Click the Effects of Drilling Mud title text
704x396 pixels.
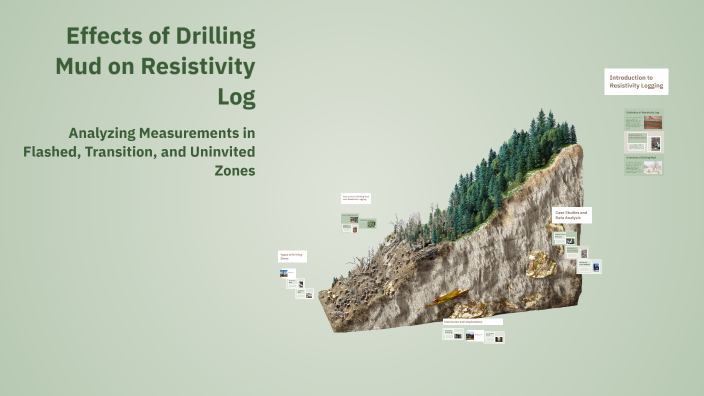(155, 66)
